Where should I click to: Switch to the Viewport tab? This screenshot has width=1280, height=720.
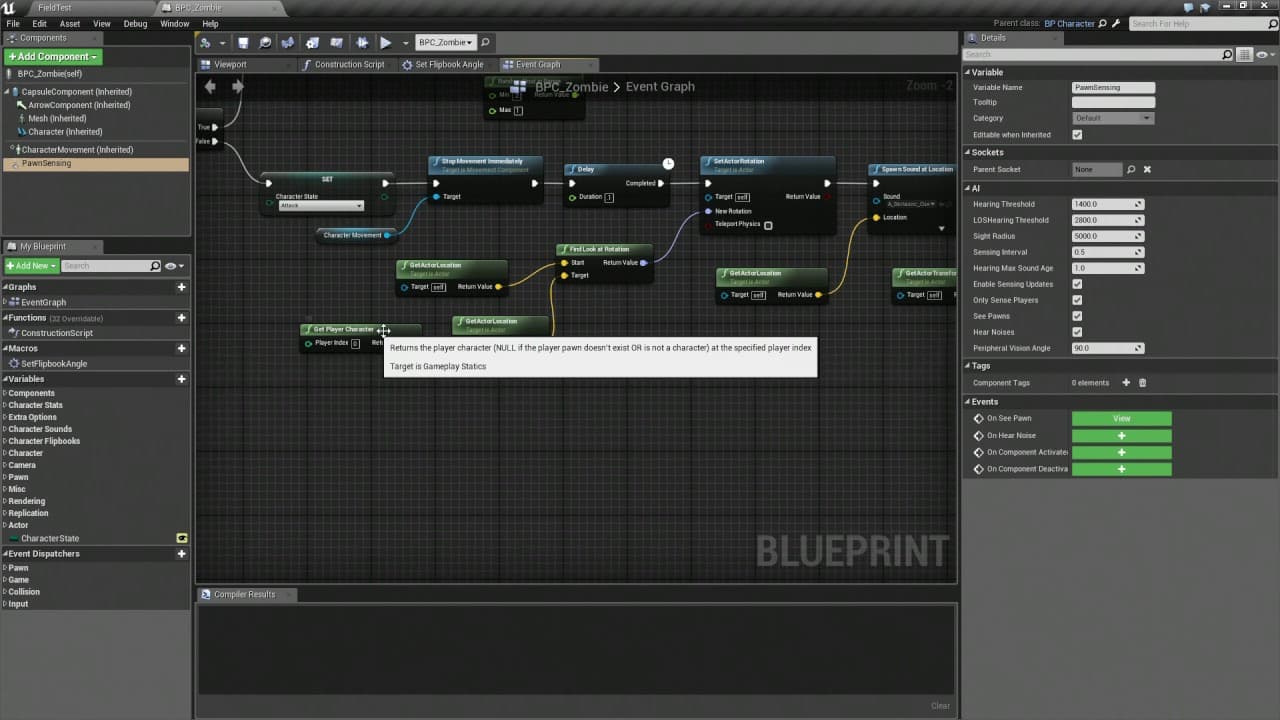click(x=230, y=65)
